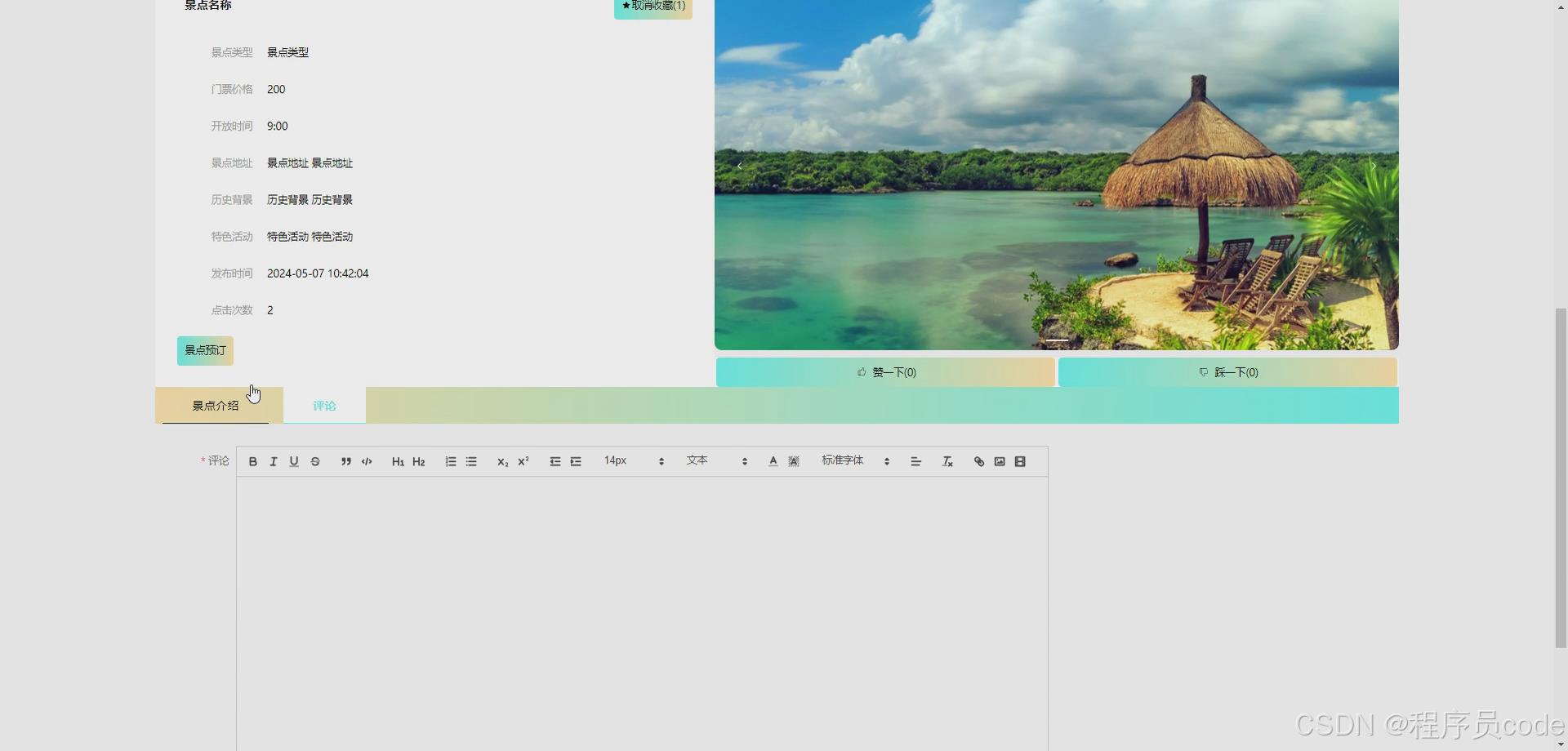The image size is (1568, 751).
Task: Apply superscript formatting
Action: tap(523, 462)
